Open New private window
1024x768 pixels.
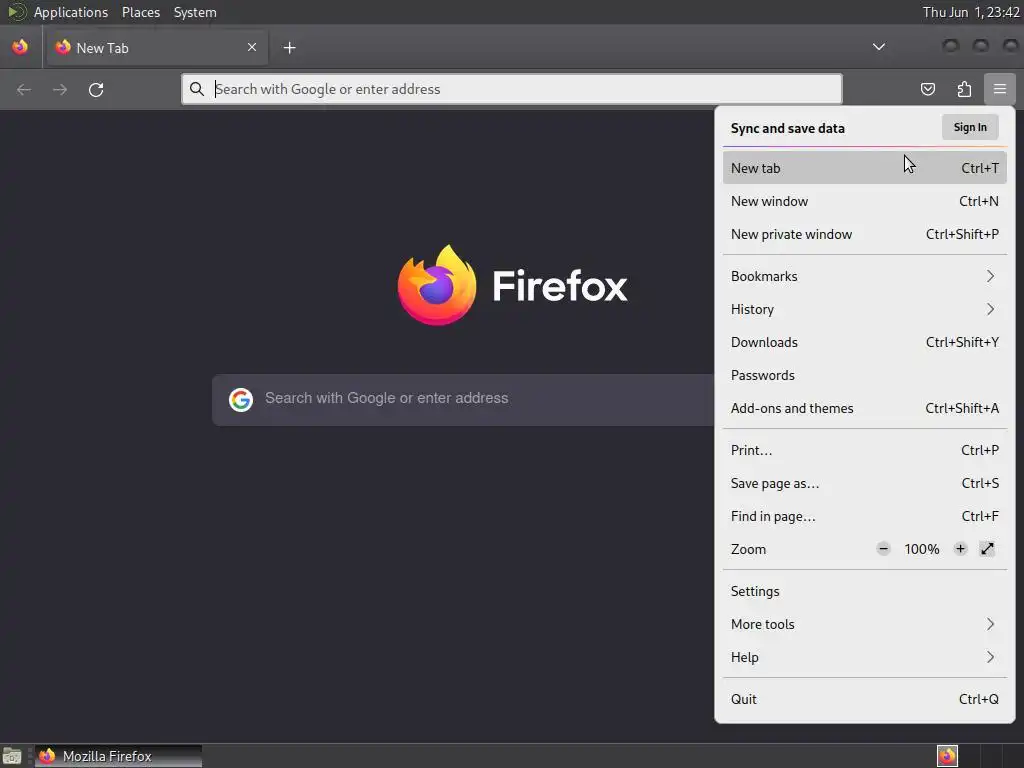point(865,234)
